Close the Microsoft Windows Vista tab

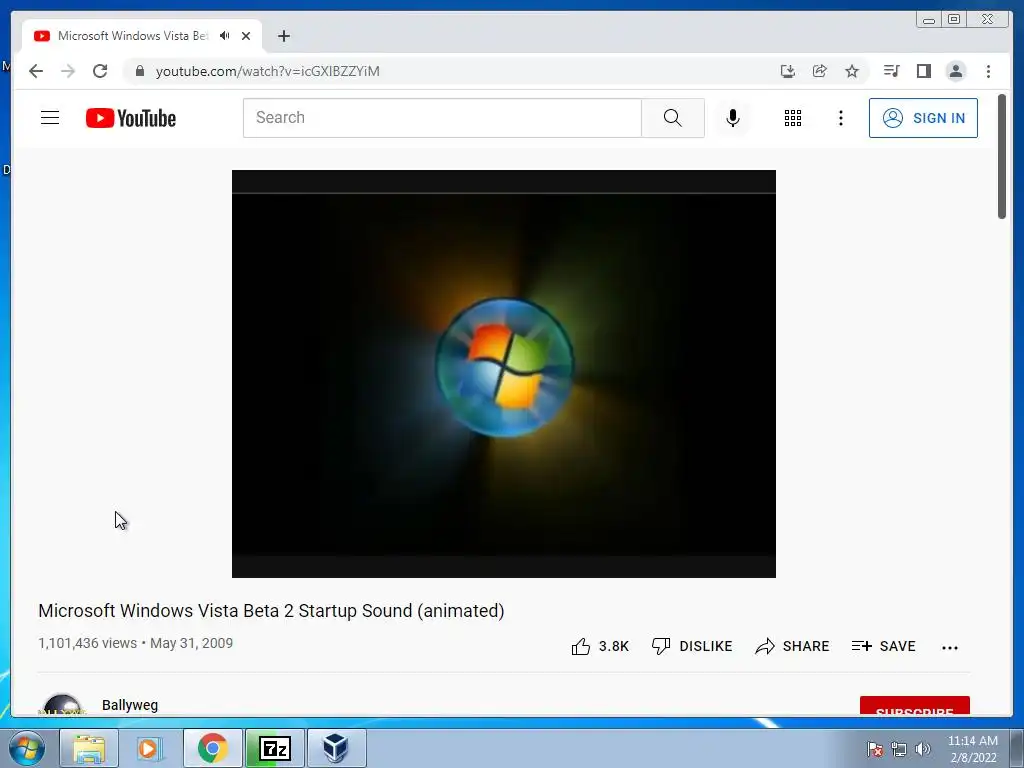(246, 36)
